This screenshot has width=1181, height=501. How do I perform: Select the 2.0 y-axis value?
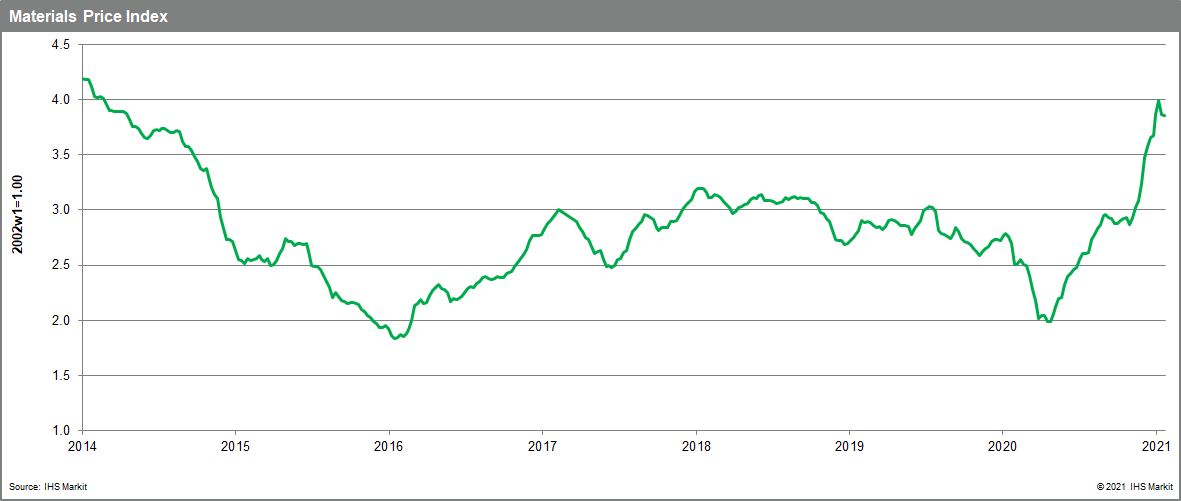click(58, 320)
